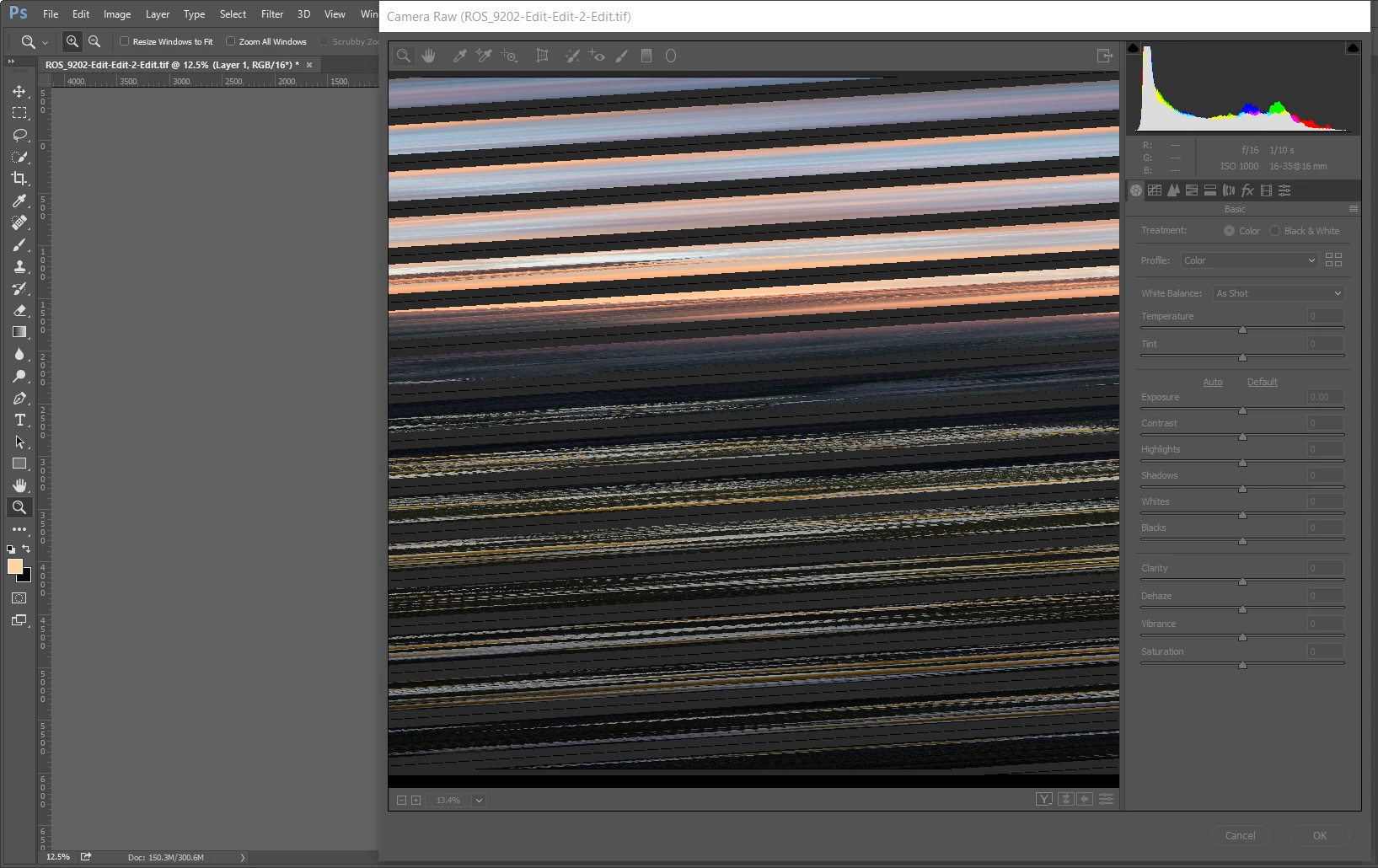Switch to the Tone Curve tab
This screenshot has height=868, width=1378.
click(x=1155, y=190)
